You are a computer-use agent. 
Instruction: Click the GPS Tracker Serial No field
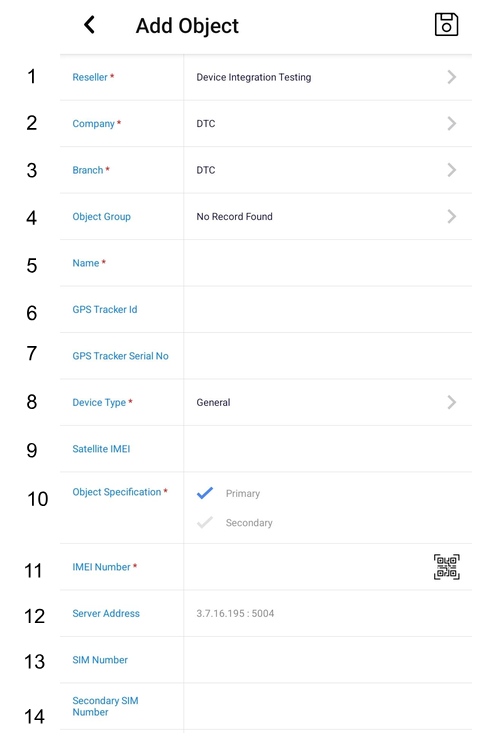(328, 356)
